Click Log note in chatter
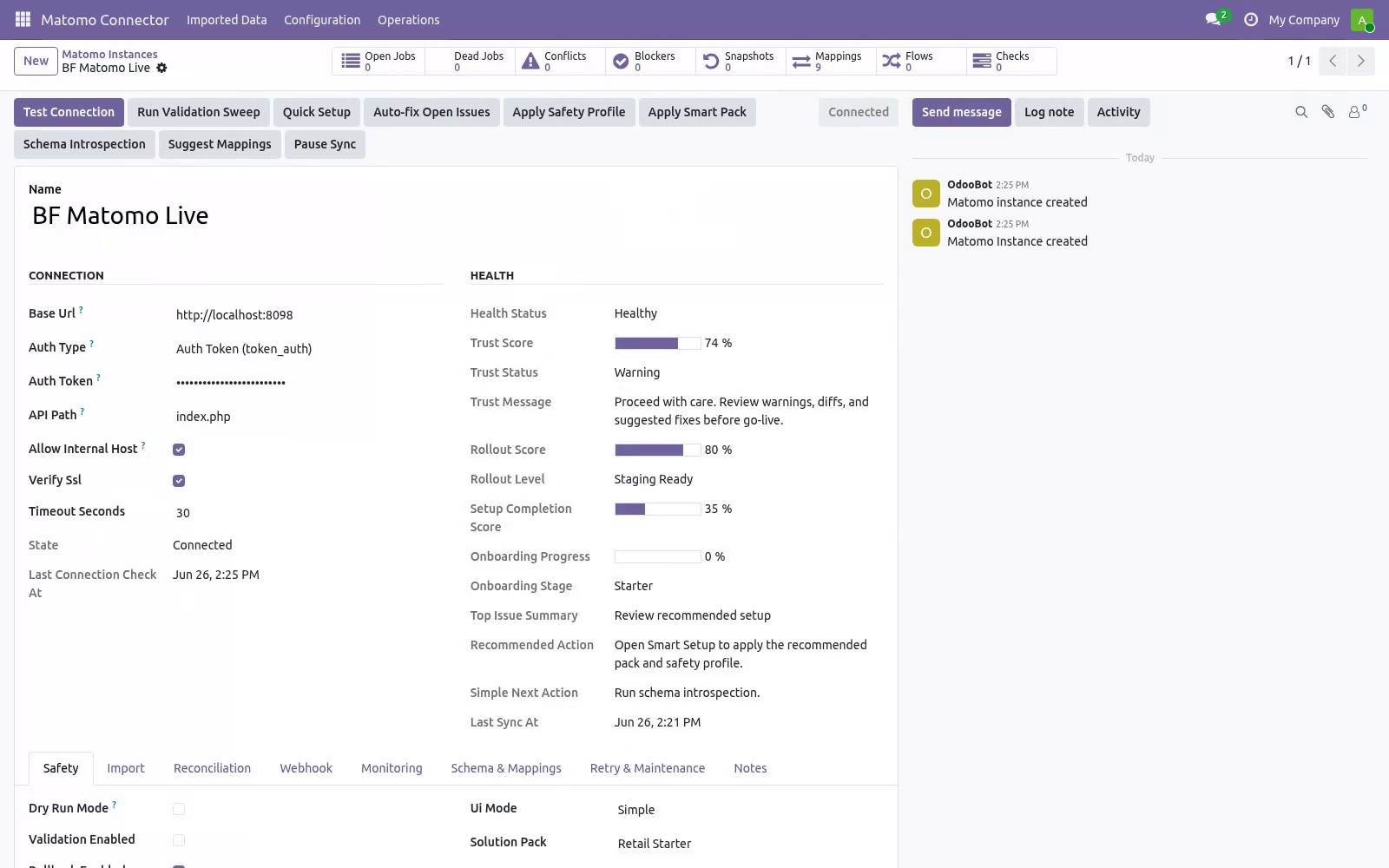Image resolution: width=1389 pixels, height=868 pixels. click(1049, 112)
